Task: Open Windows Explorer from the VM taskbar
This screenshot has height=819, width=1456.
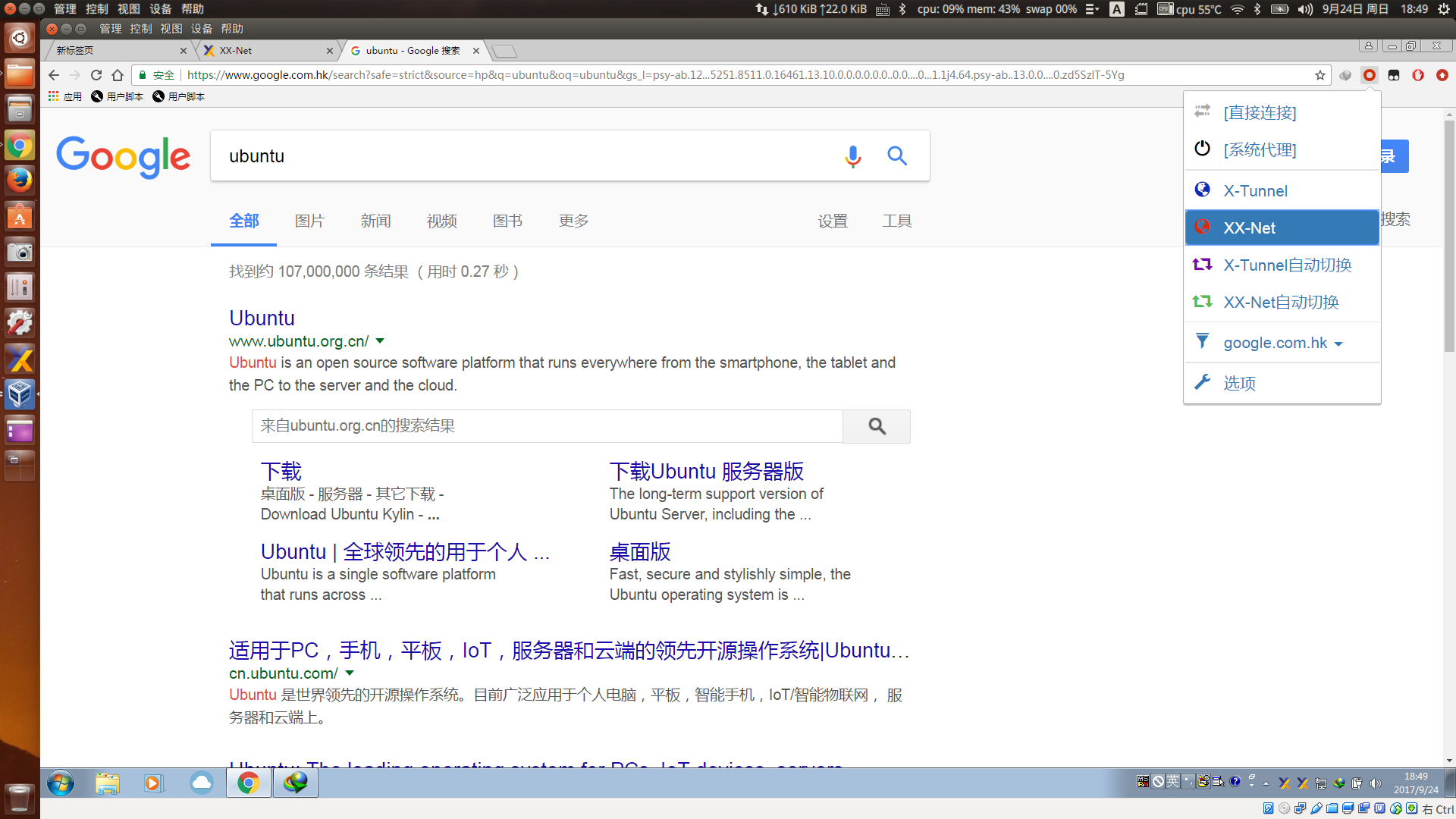Action: [x=108, y=783]
